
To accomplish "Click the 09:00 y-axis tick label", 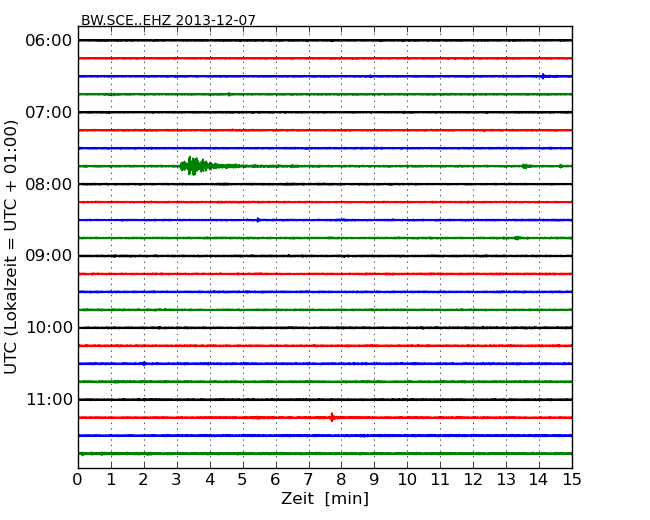I will (x=49, y=256).
